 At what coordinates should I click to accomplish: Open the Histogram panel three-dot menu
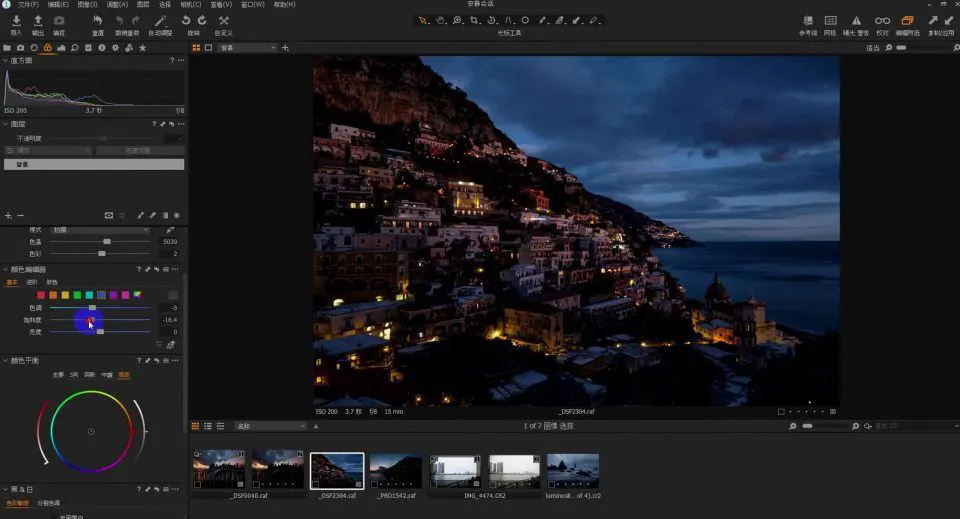pos(181,61)
